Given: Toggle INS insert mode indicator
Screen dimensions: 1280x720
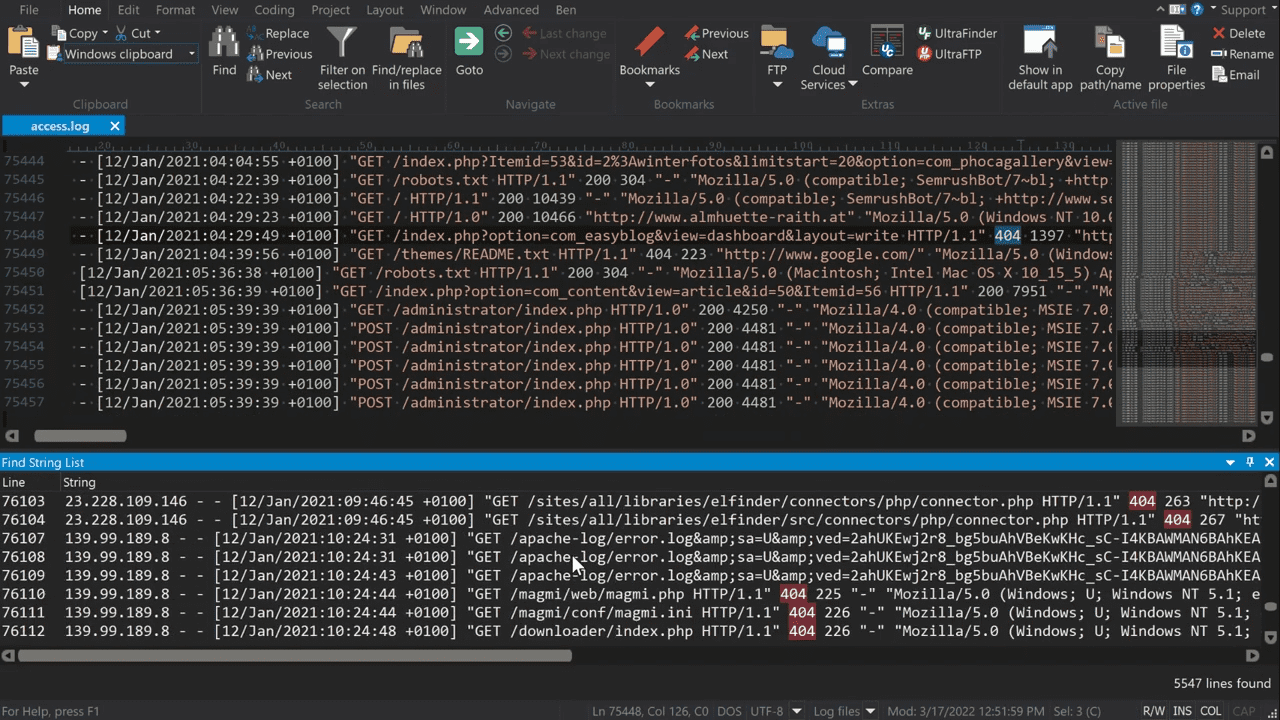Looking at the screenshot, I should coord(1182,711).
